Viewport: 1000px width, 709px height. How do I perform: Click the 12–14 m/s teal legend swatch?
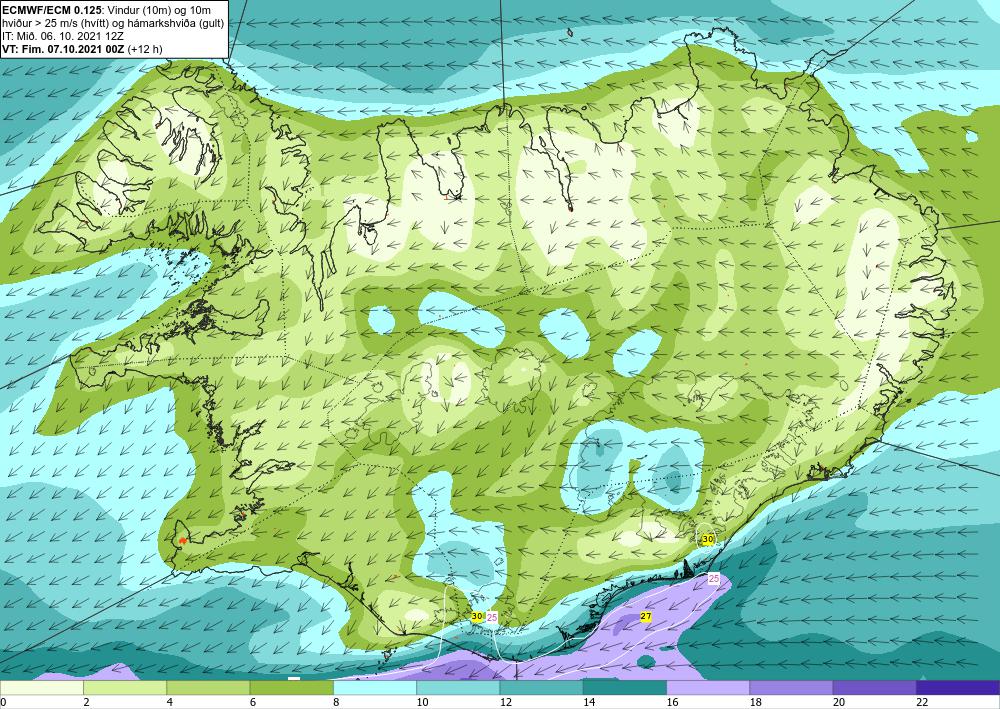pyautogui.click(x=541, y=688)
